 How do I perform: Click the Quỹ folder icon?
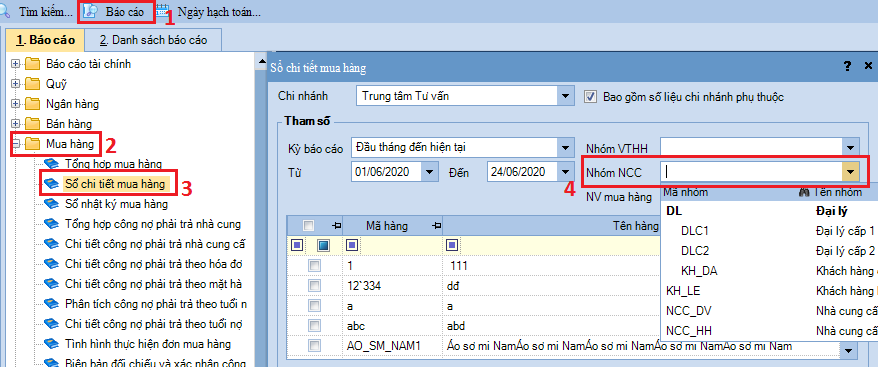(33, 84)
